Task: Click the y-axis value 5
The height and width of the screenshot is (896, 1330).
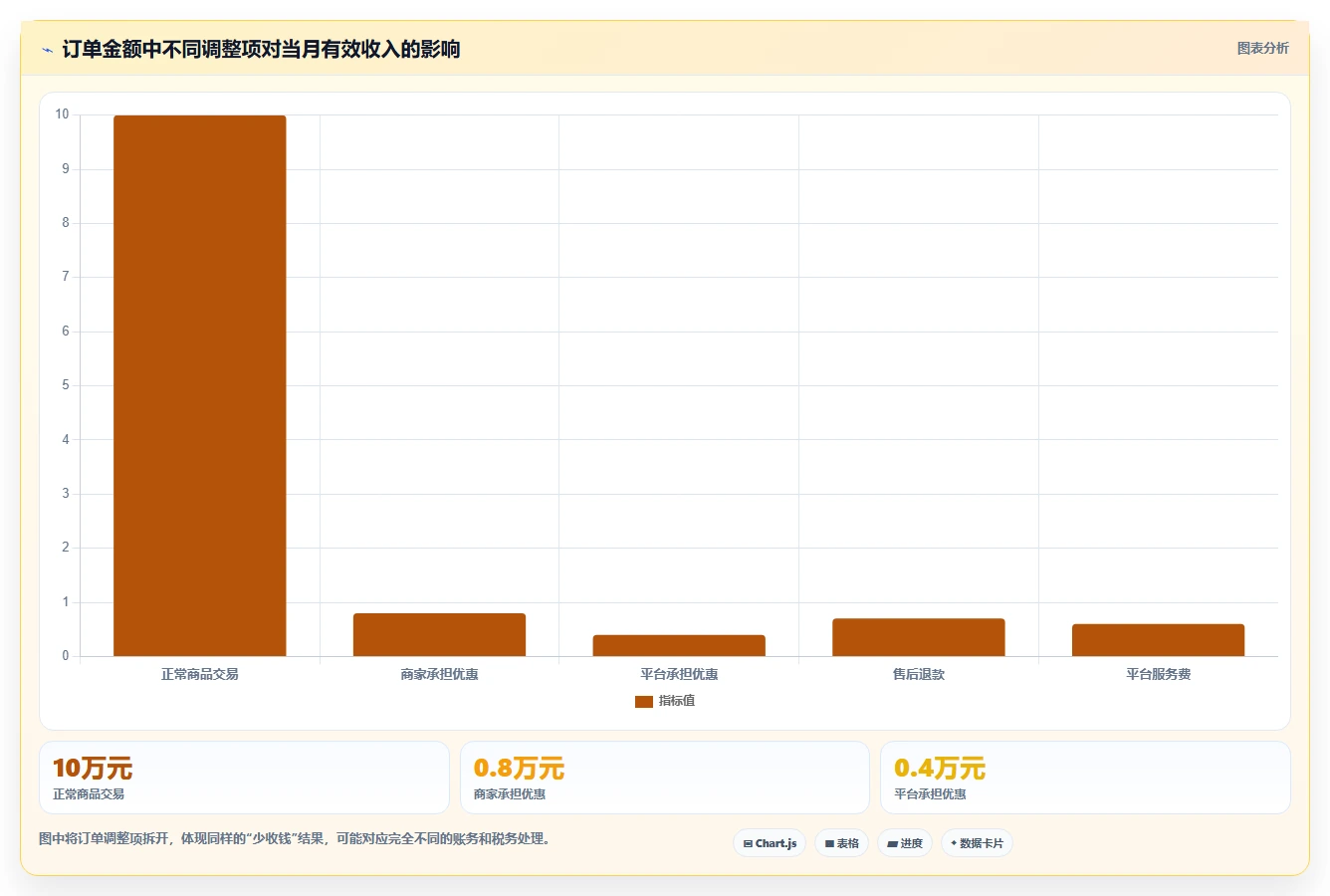Action: pyautogui.click(x=66, y=385)
